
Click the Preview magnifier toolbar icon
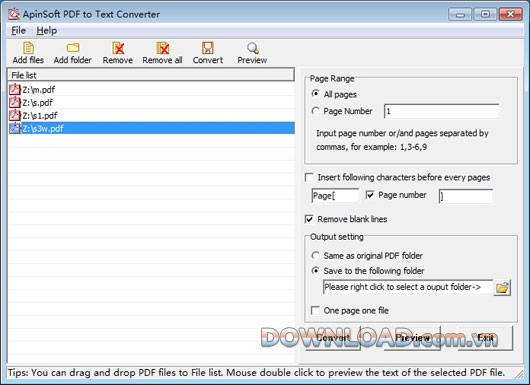pyautogui.click(x=252, y=48)
